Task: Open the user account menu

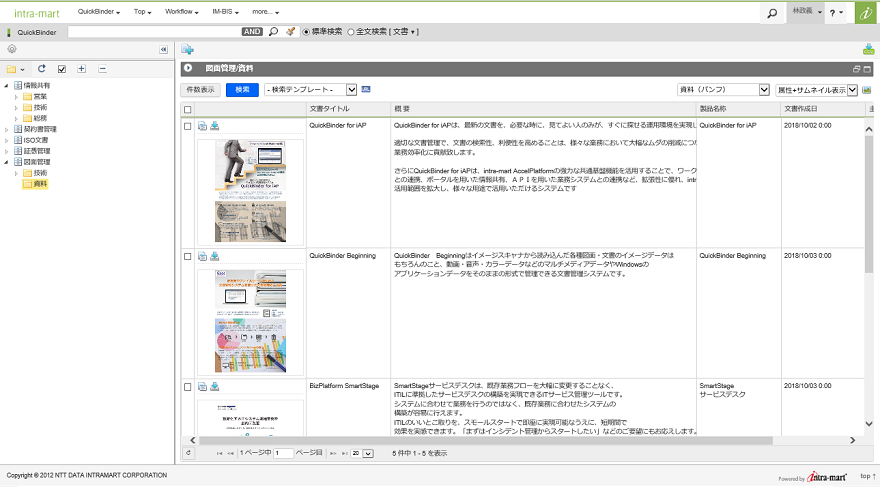Action: (806, 11)
